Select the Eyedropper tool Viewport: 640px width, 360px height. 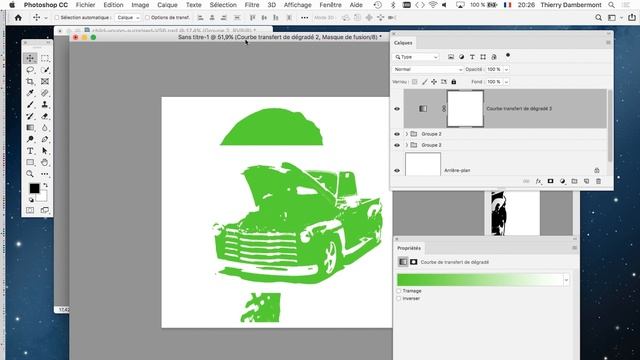[x=30, y=93]
